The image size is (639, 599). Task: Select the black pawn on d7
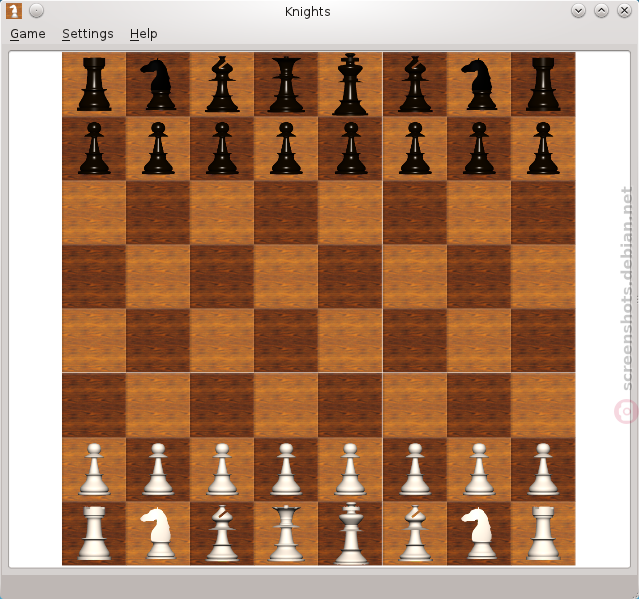[286, 148]
